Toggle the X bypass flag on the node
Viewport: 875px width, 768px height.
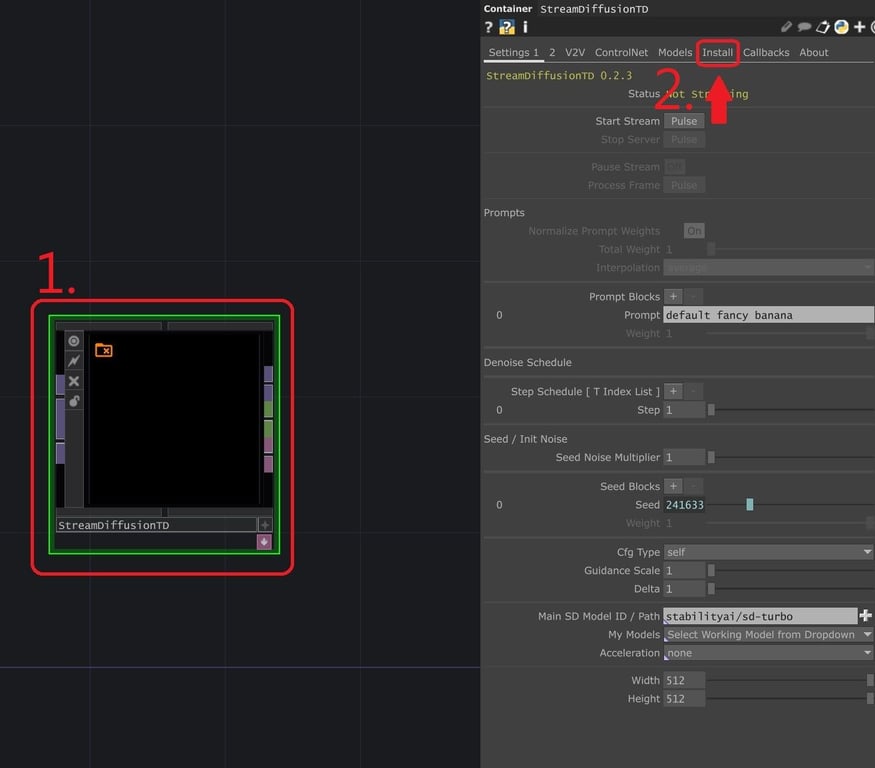[x=74, y=381]
